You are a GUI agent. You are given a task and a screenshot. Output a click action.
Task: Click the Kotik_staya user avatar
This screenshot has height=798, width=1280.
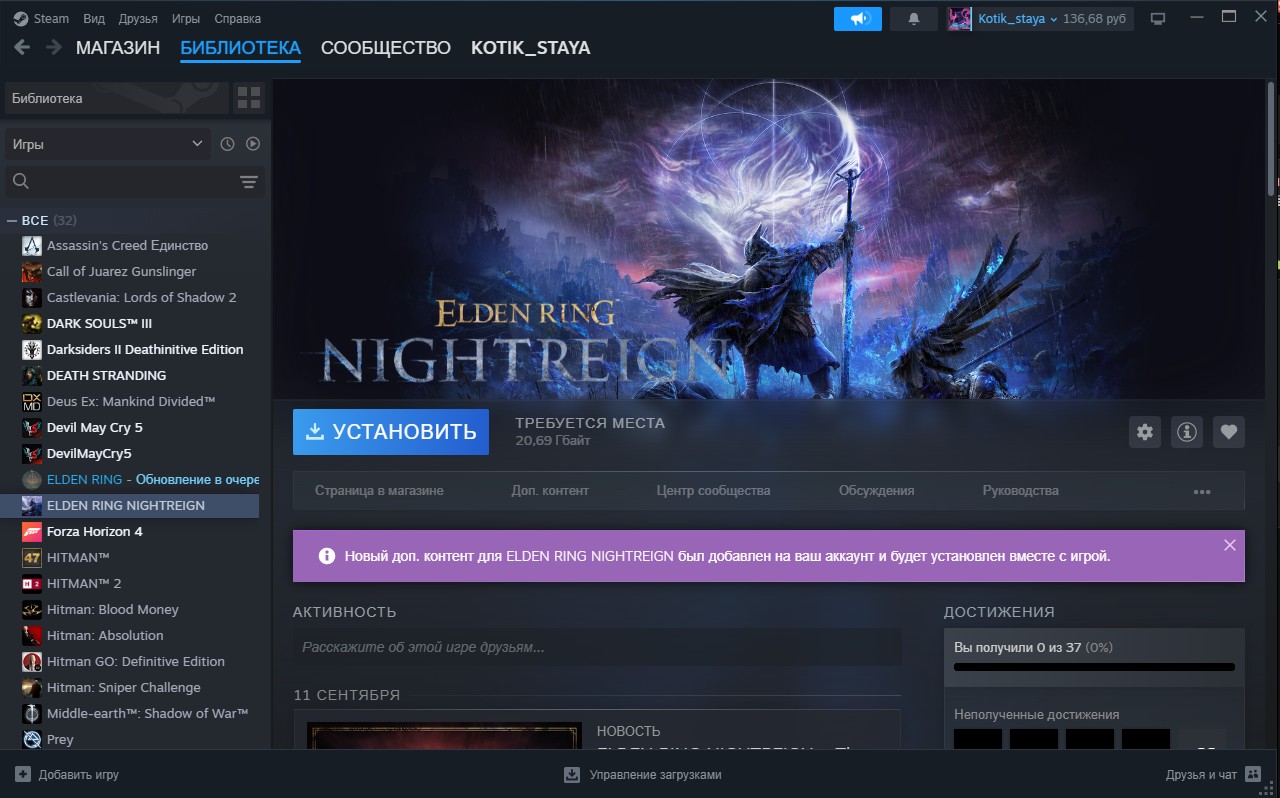960,18
